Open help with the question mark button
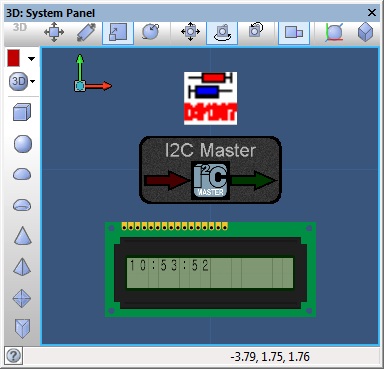The height and width of the screenshot is (369, 384). tap(13, 356)
